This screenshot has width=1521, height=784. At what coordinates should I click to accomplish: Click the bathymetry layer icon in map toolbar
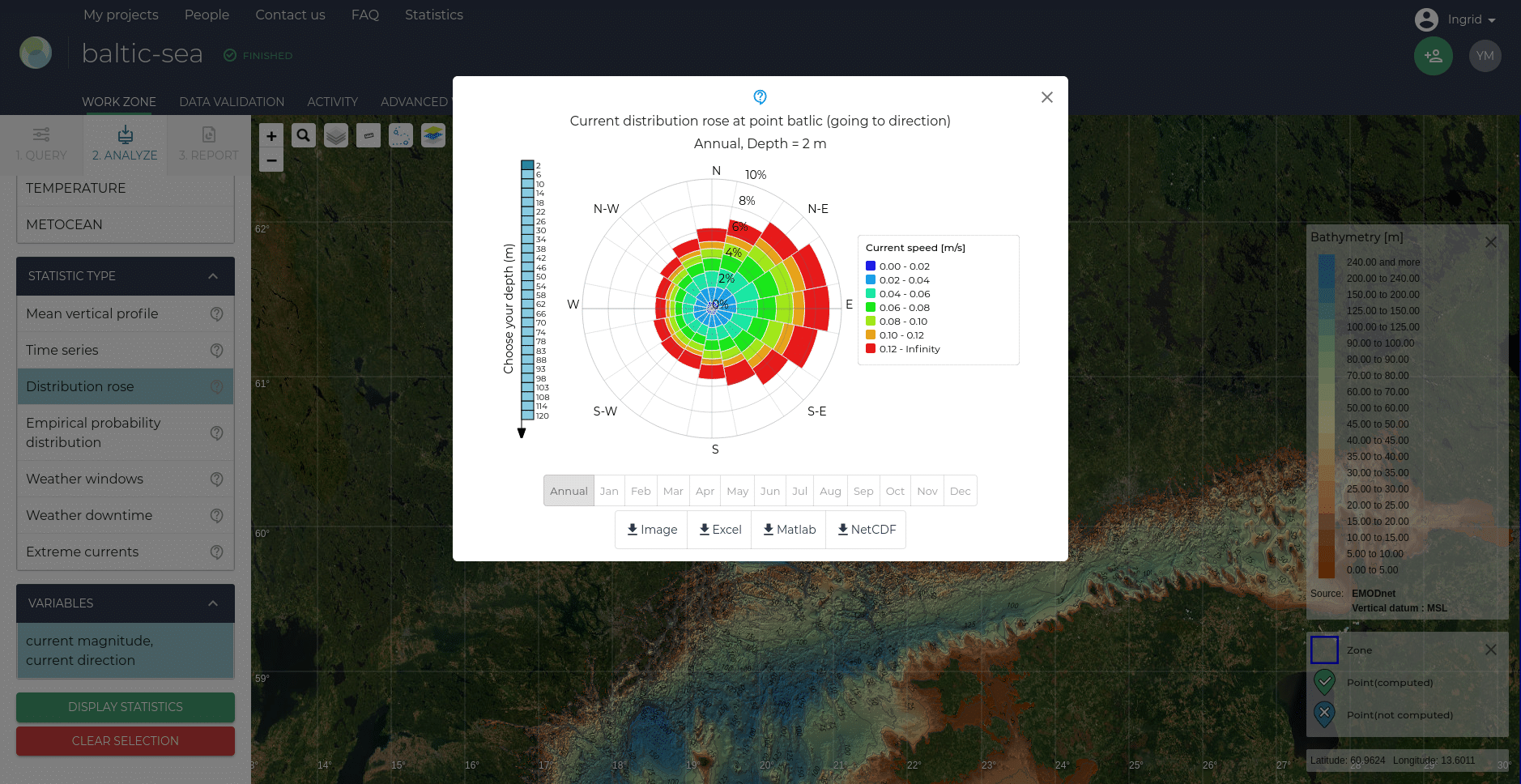[433, 135]
